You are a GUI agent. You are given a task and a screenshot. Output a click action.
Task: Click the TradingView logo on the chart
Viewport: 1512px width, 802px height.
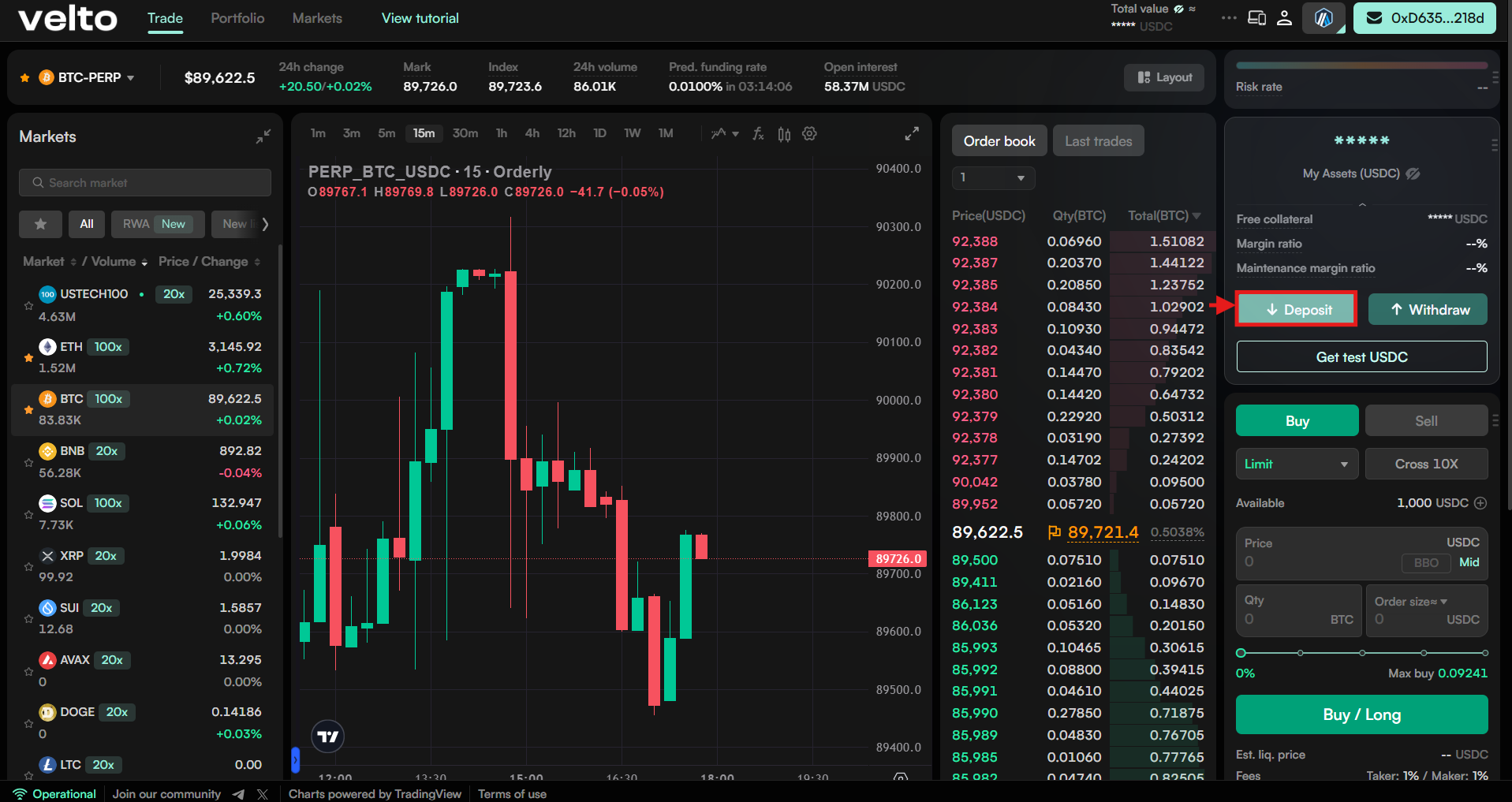327,736
